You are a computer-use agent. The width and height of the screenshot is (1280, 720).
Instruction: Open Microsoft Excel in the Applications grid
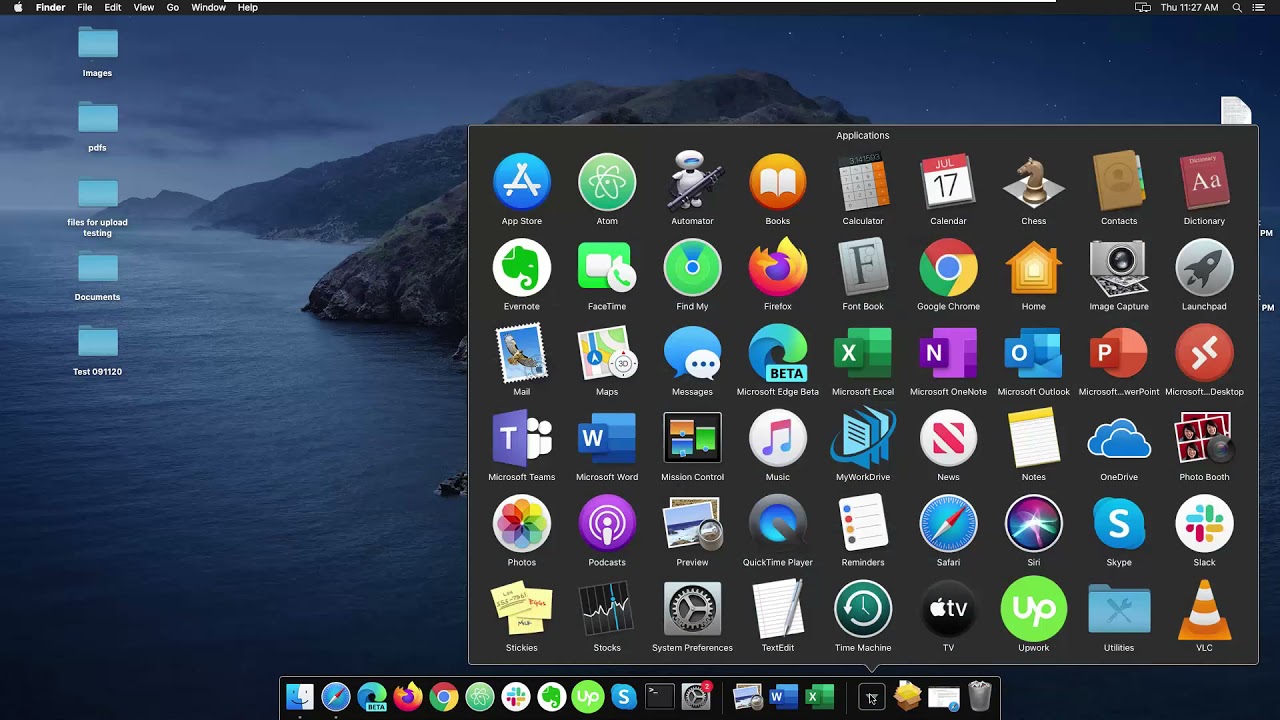coord(863,353)
